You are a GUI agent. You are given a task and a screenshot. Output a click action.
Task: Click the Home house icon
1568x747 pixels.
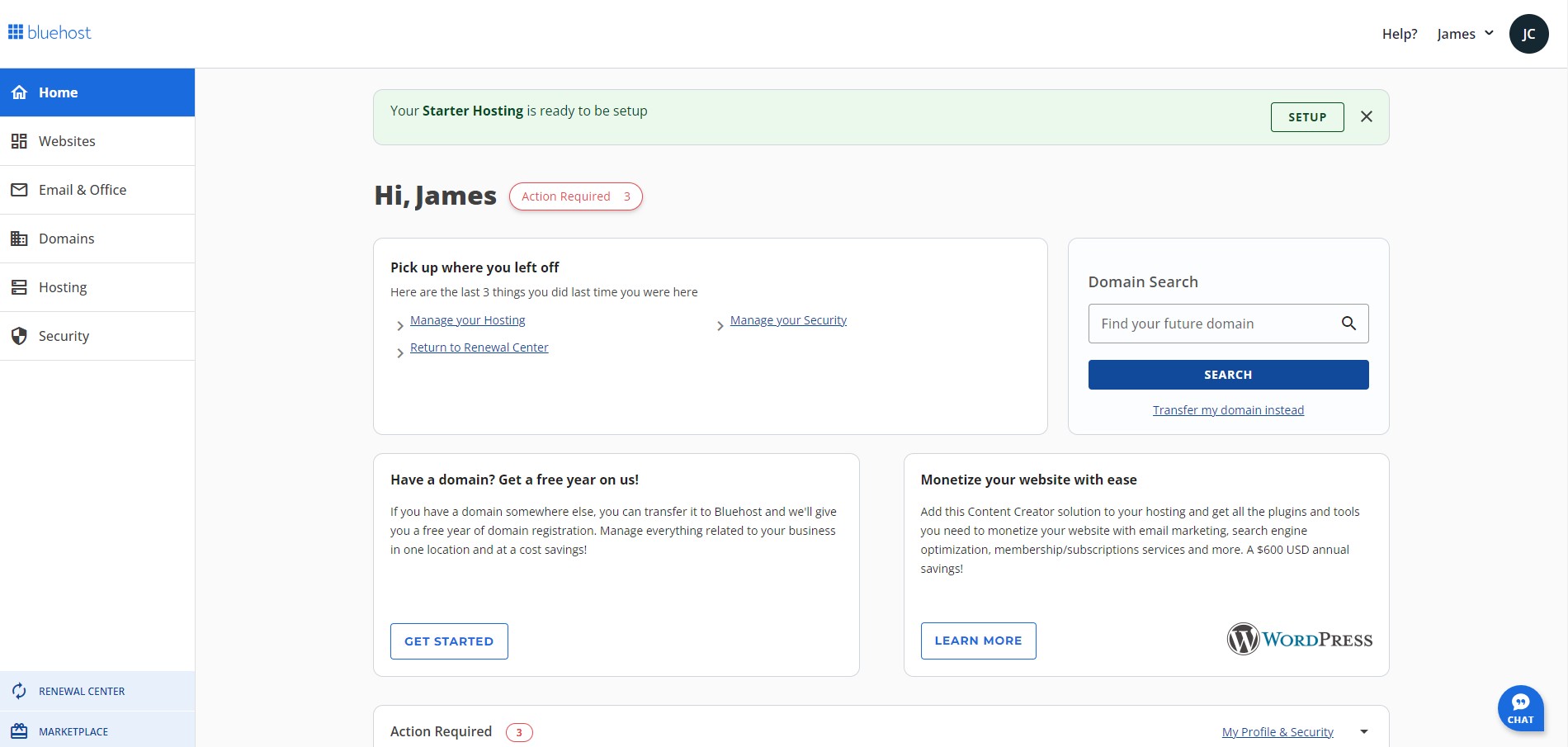coord(19,92)
